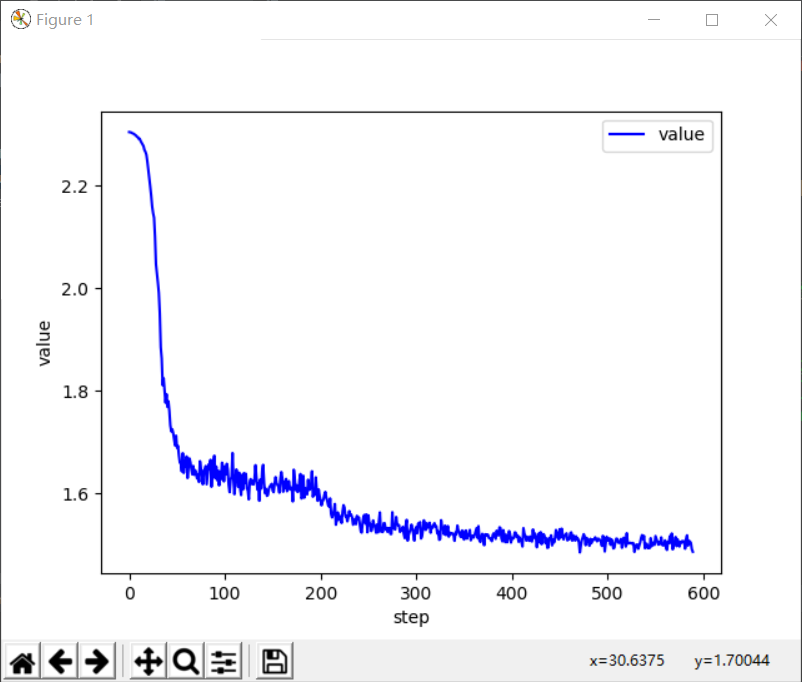
Task: Click the 400 x-axis tick label
Action: pyautogui.click(x=512, y=593)
